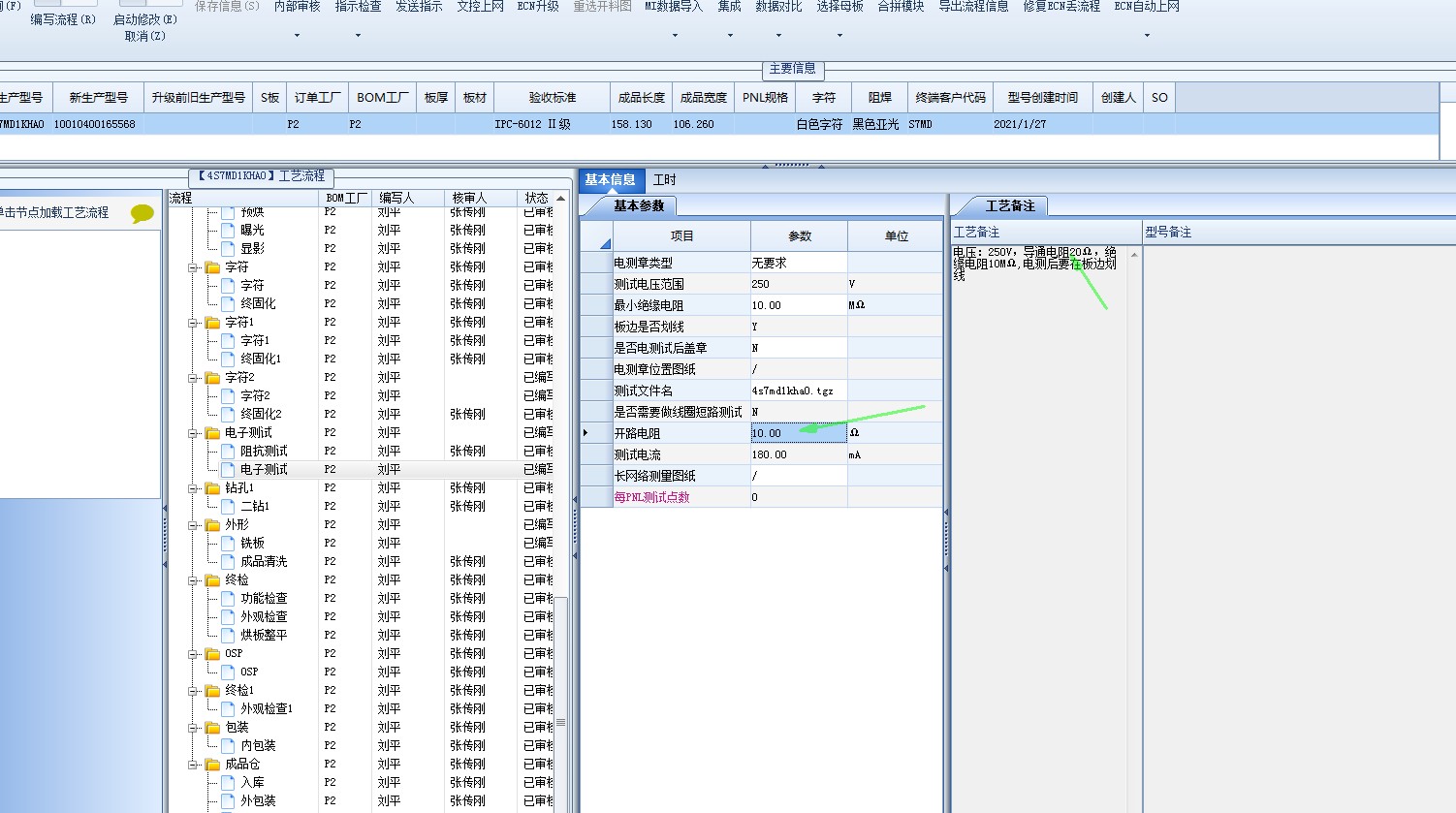Click the 烘板整平 document icon
Image resolution: width=1456 pixels, height=813 pixels.
coord(228,635)
